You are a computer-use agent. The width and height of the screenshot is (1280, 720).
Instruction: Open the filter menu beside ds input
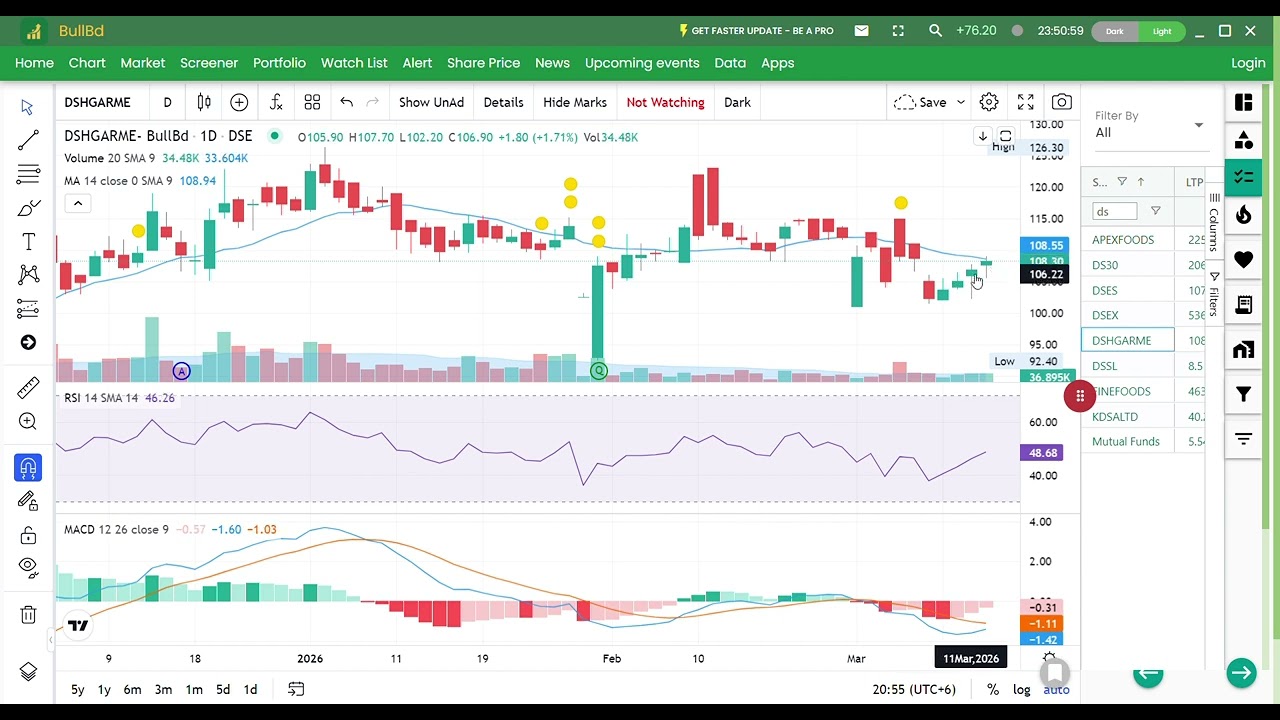tap(1156, 211)
